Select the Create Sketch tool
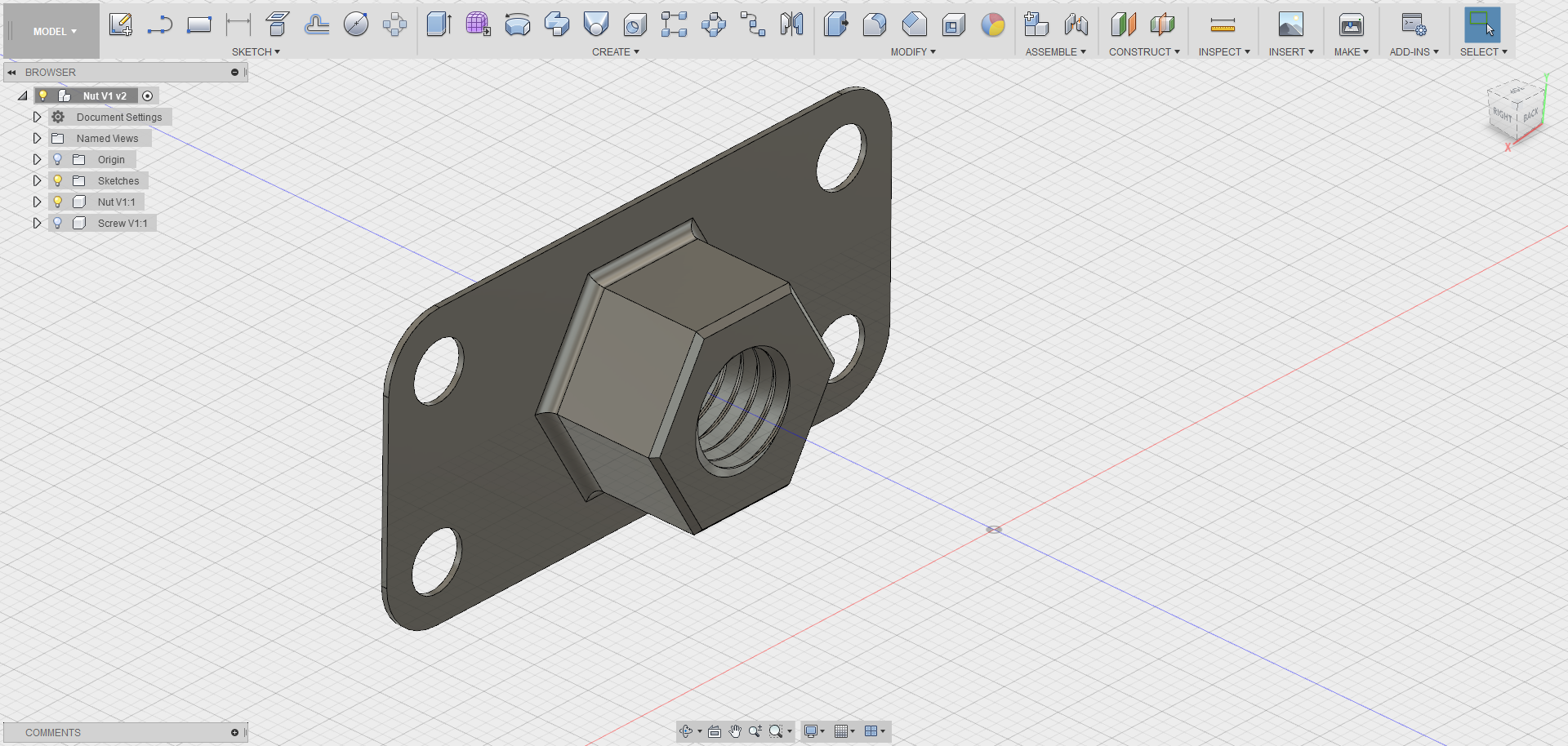The width and height of the screenshot is (1568, 746). 121,24
